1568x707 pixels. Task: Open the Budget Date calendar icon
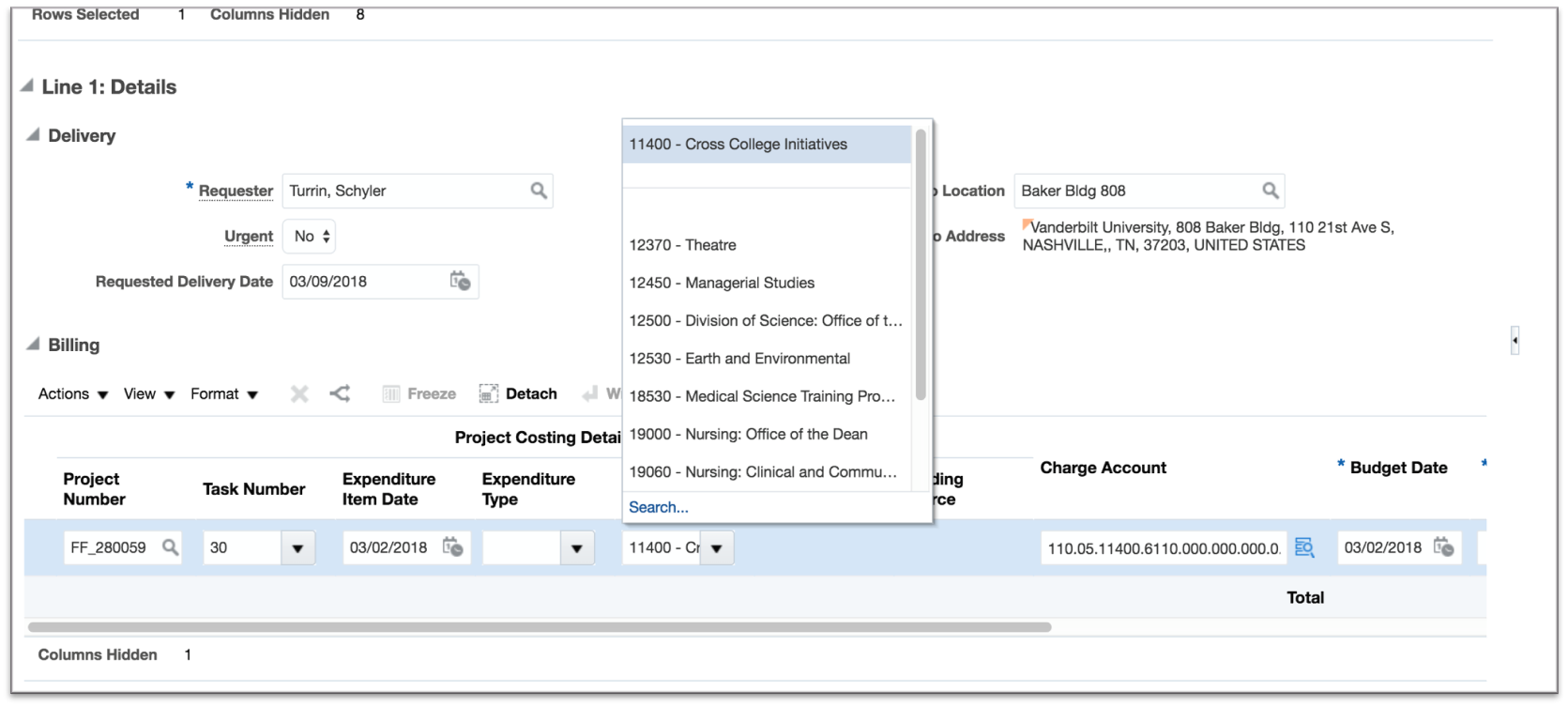pos(1443,547)
